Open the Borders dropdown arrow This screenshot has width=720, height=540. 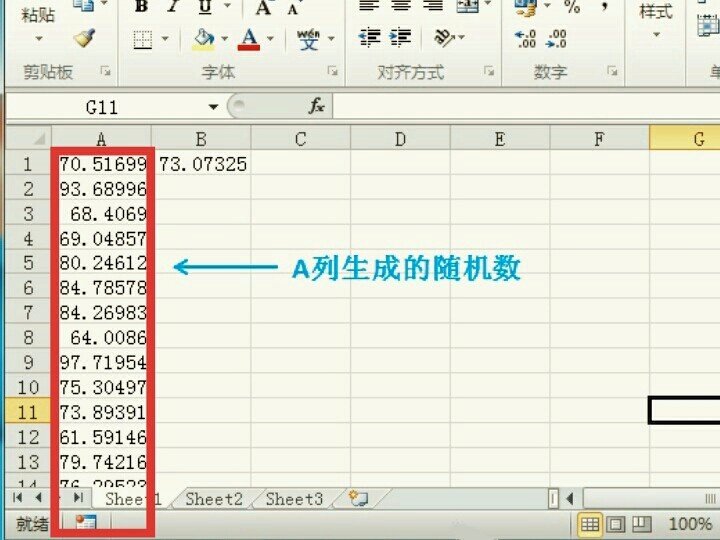[x=165, y=39]
